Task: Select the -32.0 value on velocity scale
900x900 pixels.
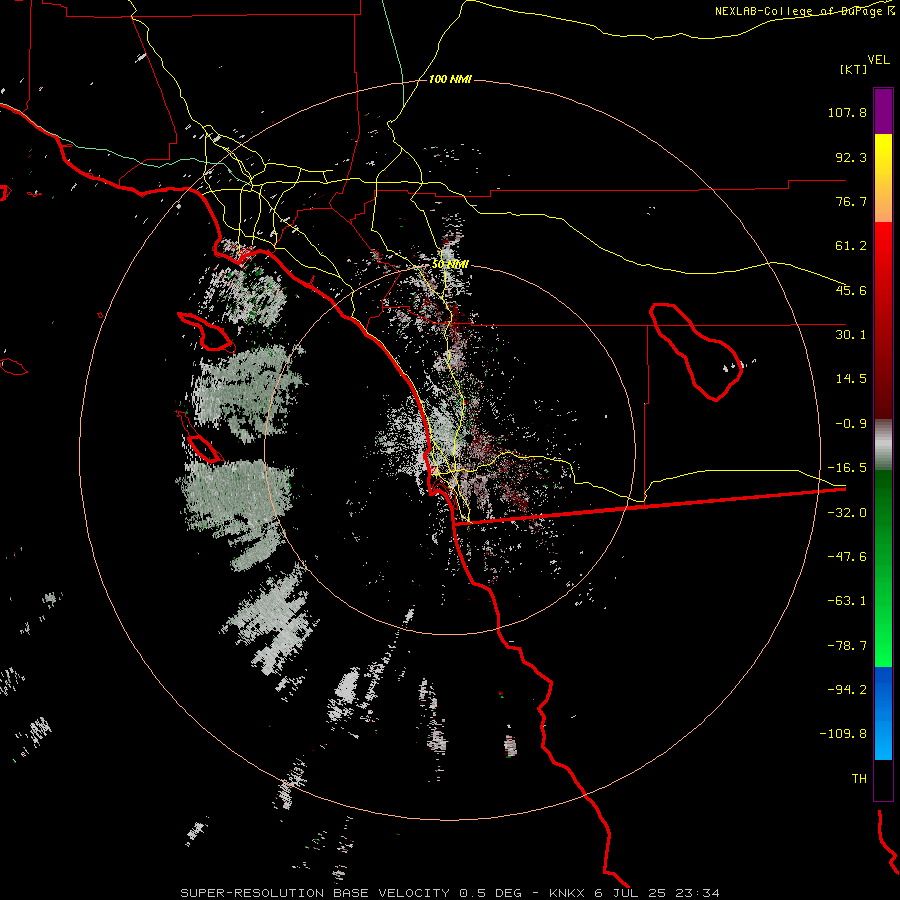Action: [847, 513]
